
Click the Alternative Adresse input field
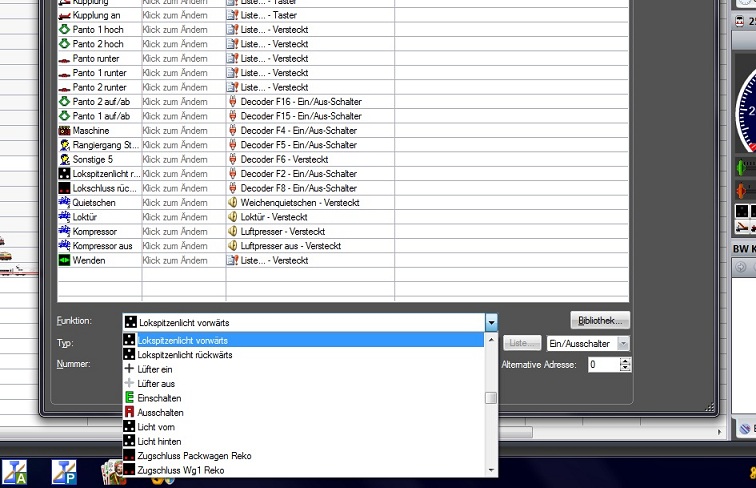(603, 365)
